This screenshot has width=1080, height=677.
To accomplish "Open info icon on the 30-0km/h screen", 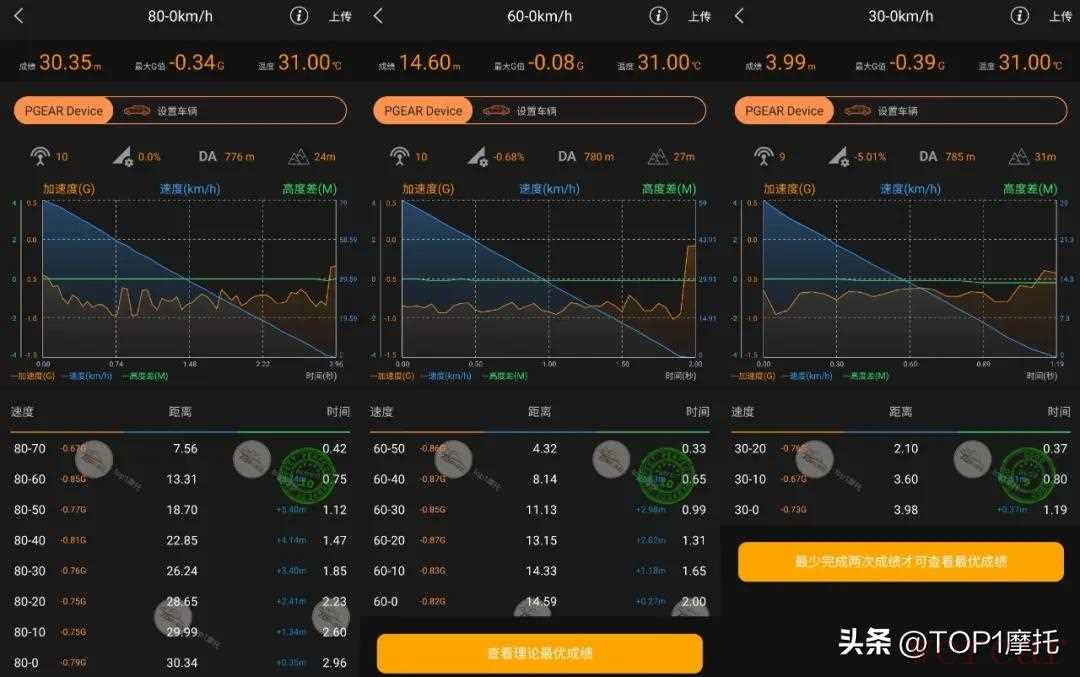I will [x=1019, y=16].
